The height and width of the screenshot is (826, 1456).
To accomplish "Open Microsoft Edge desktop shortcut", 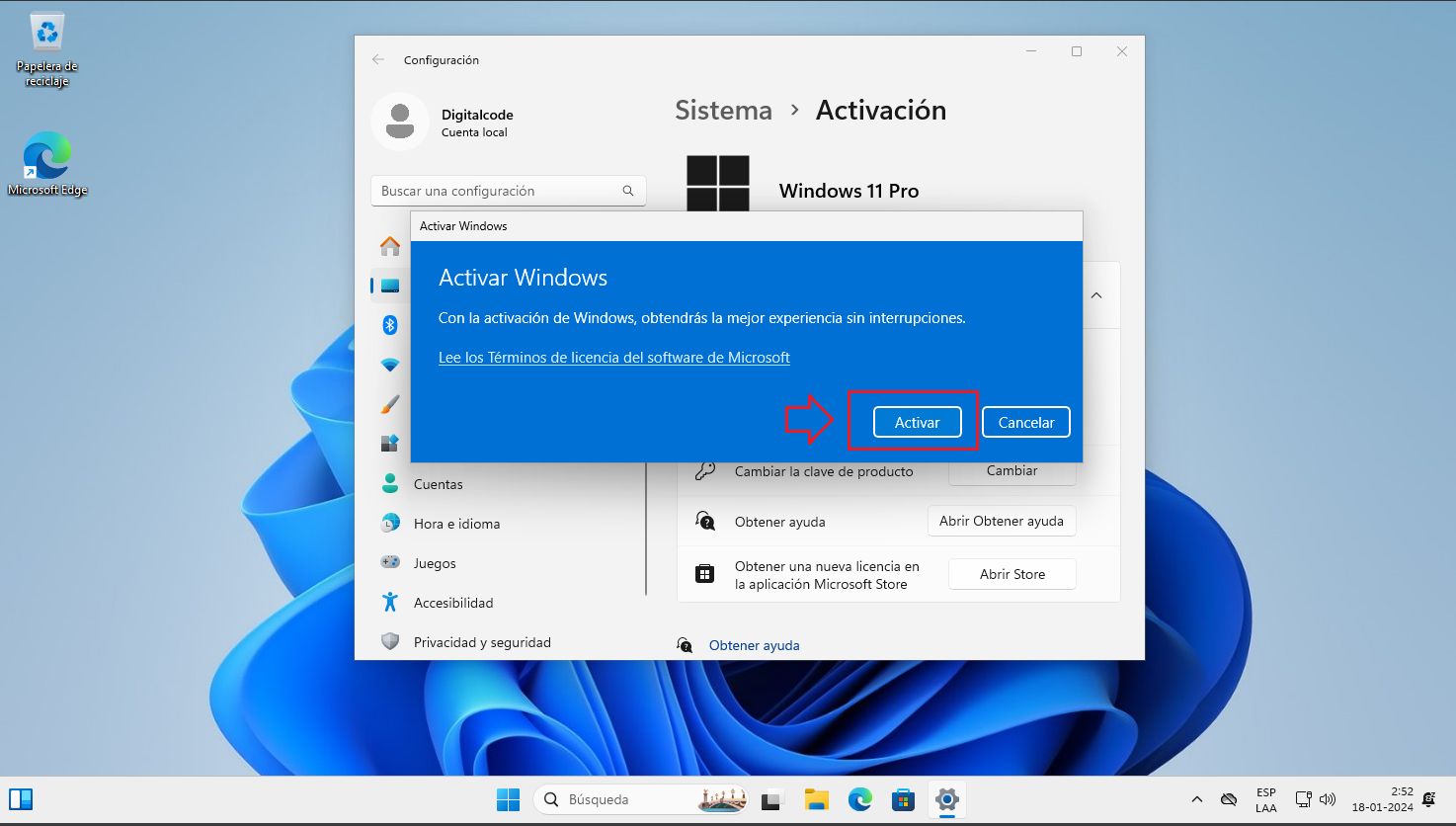I will (x=47, y=164).
